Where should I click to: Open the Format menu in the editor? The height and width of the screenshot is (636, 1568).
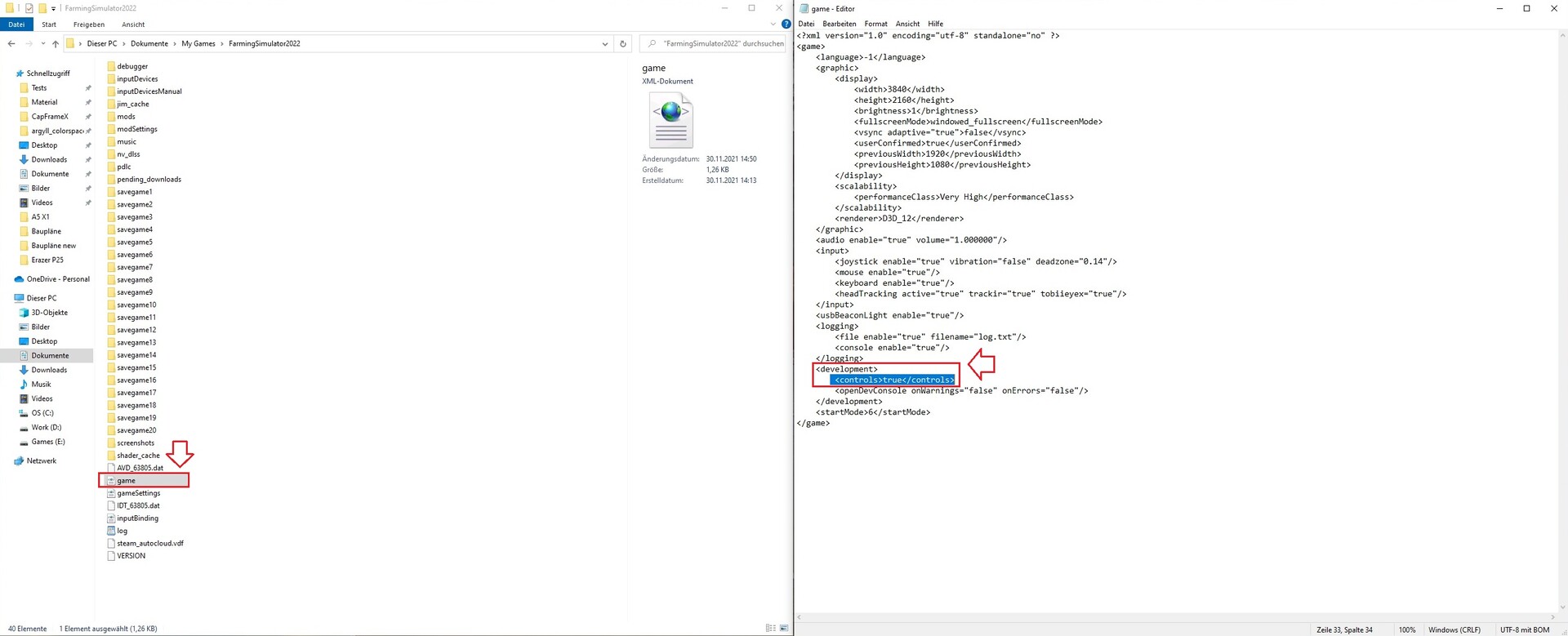pos(875,24)
